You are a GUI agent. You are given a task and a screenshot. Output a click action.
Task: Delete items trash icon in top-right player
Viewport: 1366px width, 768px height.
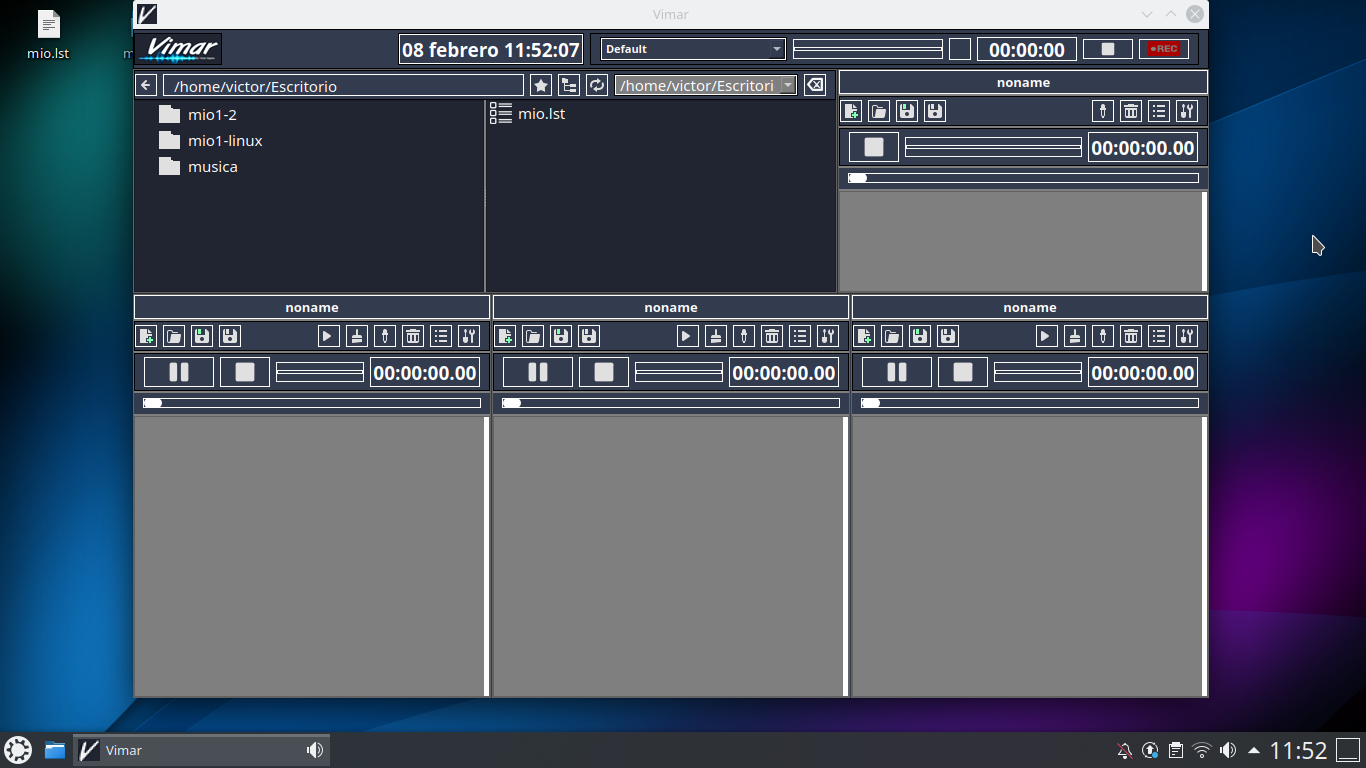[1131, 111]
